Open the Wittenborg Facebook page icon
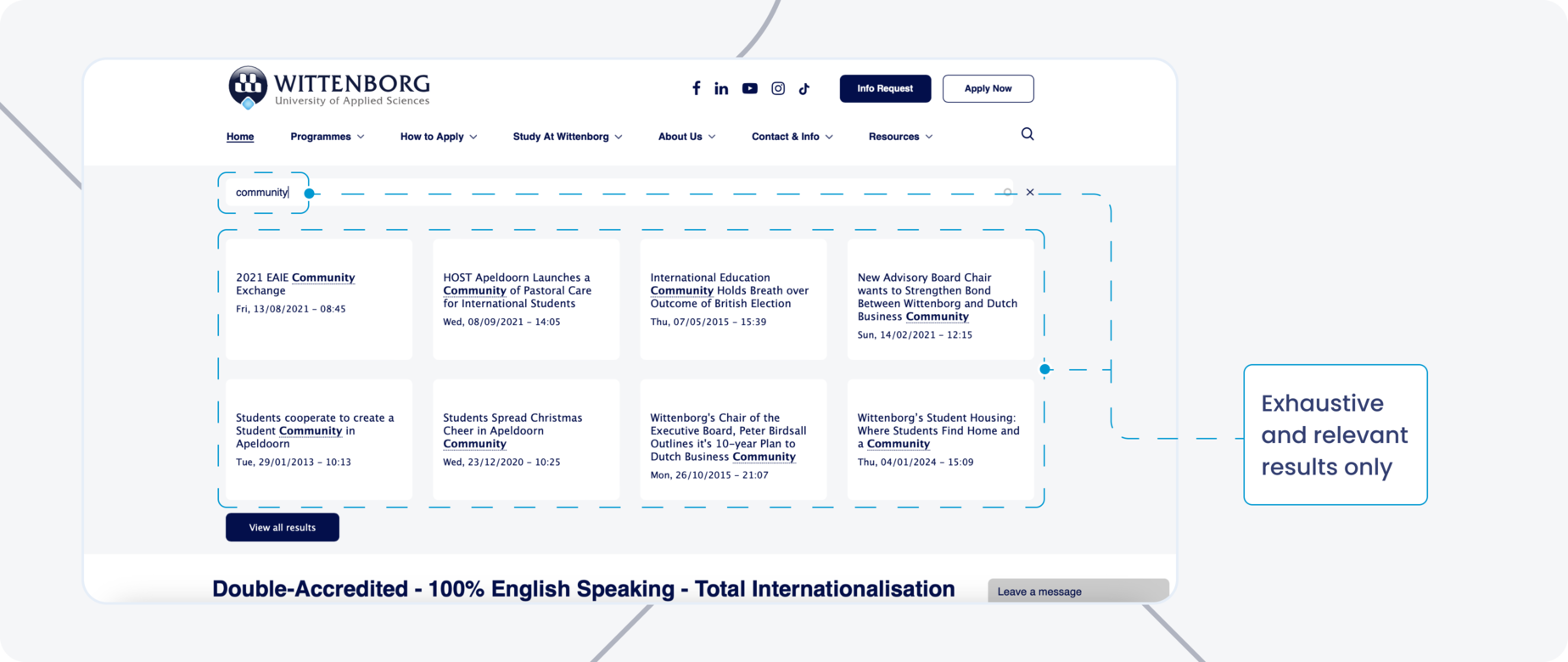The image size is (1568, 662). coord(696,88)
